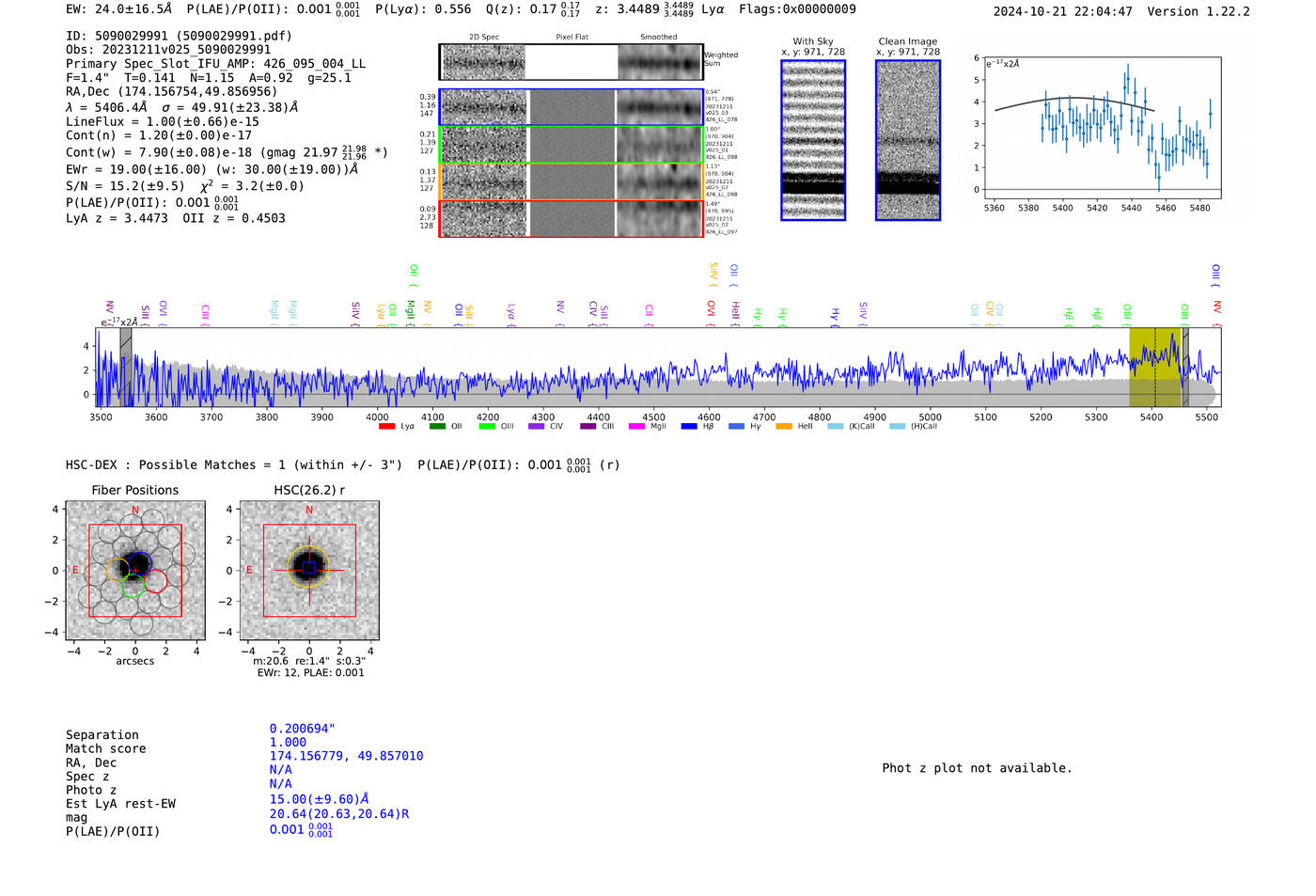Click the blue square marker in HSC image
Screen dimensions: 1316x896
point(308,568)
